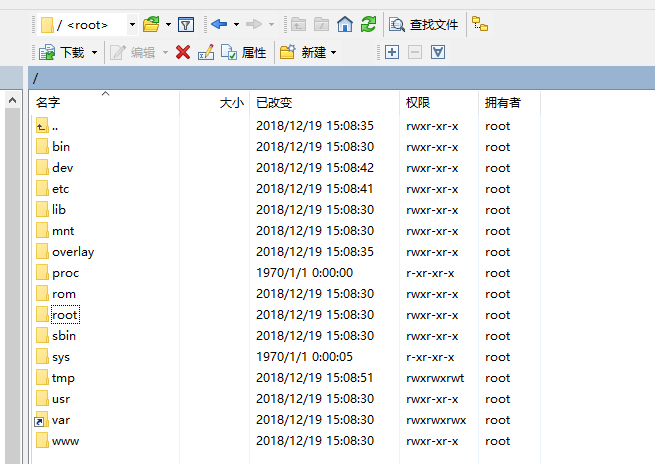Sort by 拥有者 column header
Image resolution: width=655 pixels, height=464 pixels.
[x=509, y=103]
